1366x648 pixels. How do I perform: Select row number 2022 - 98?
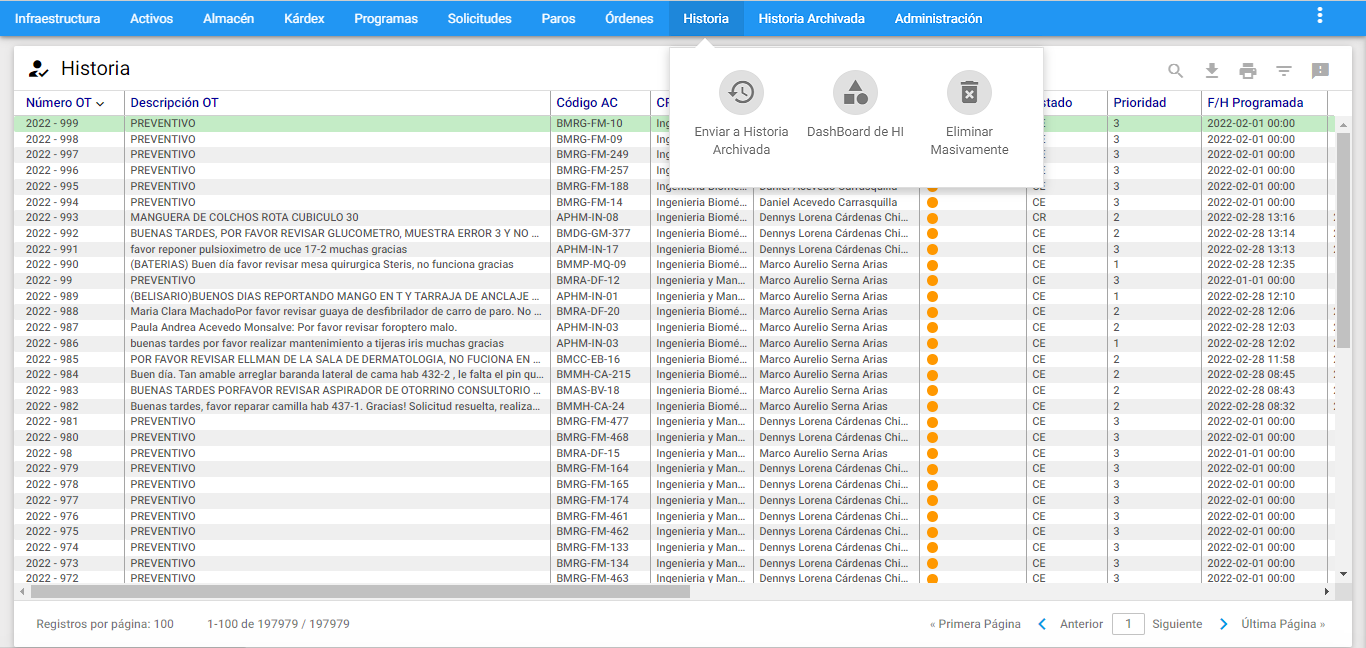pyautogui.click(x=49, y=453)
